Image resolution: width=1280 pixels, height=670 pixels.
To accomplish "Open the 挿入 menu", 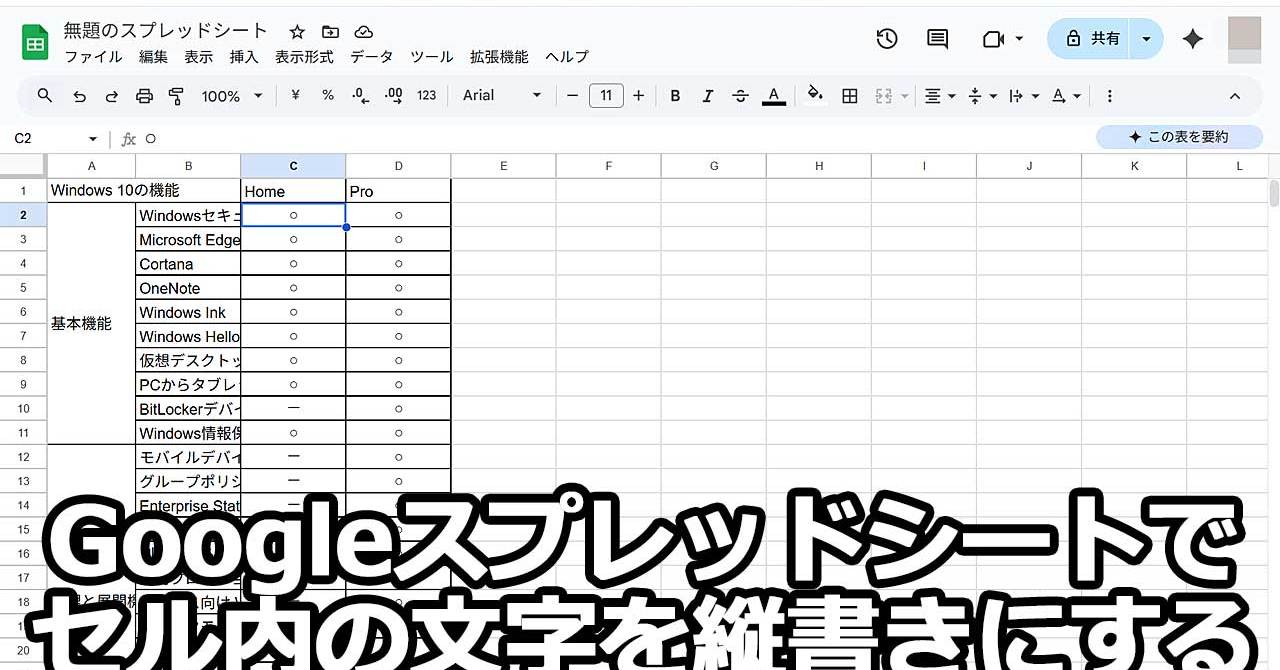I will pos(244,57).
